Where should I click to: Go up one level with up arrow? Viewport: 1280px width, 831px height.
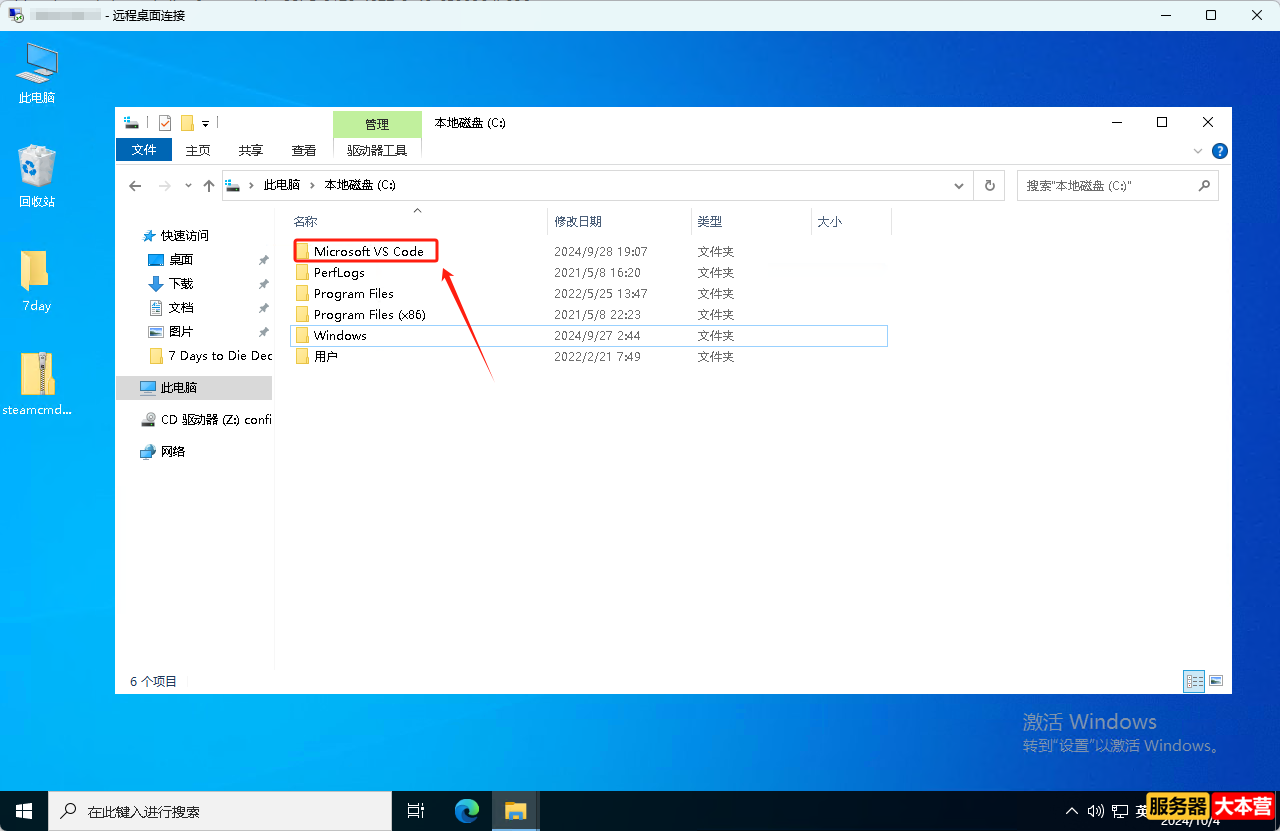208,186
